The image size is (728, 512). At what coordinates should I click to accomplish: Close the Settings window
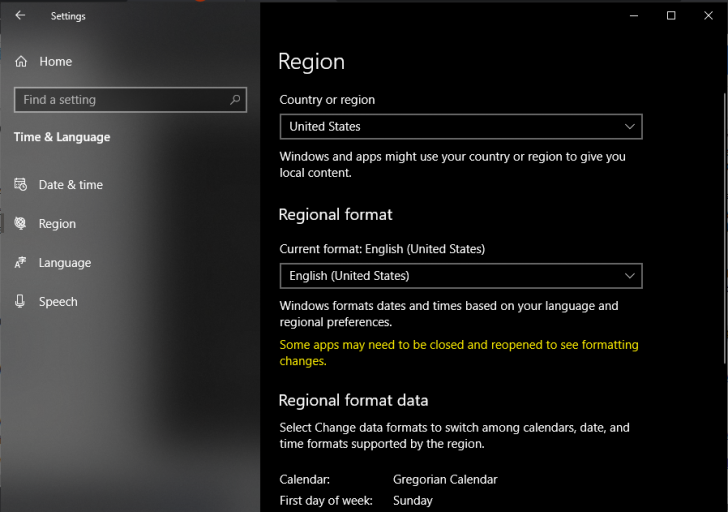pos(708,15)
